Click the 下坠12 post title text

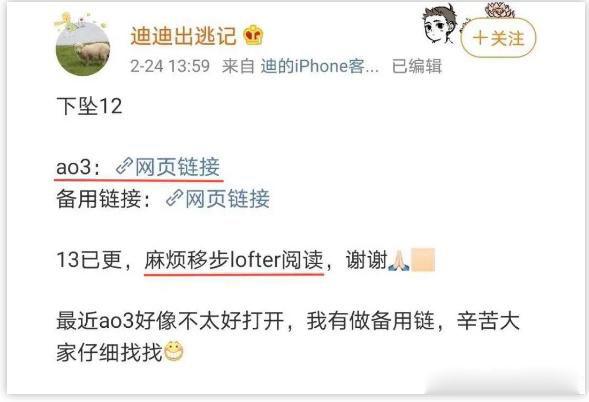pyautogui.click(x=89, y=106)
